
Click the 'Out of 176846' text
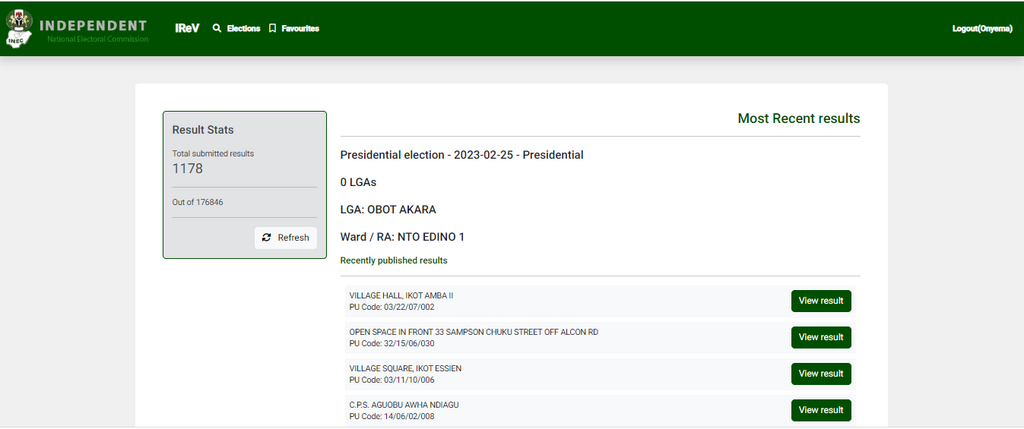(198, 202)
